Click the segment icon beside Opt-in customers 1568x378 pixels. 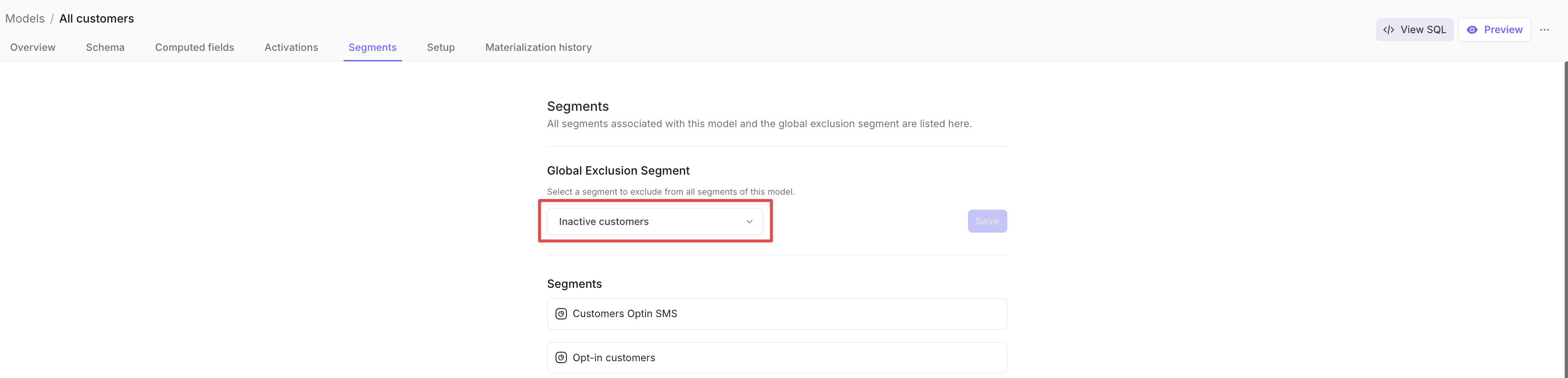pos(561,358)
